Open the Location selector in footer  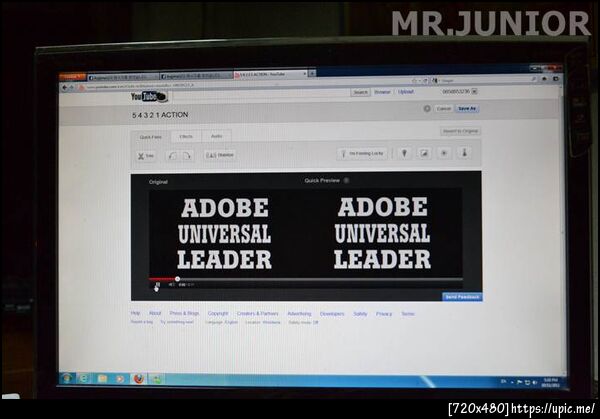click(262, 322)
